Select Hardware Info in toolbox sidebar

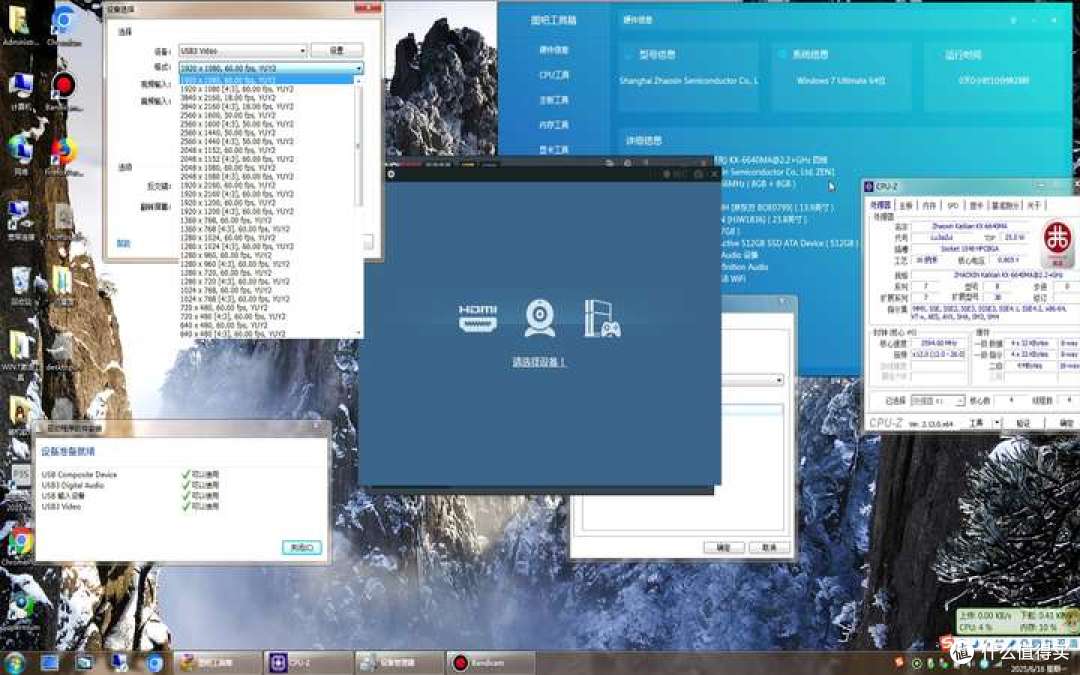(x=554, y=50)
